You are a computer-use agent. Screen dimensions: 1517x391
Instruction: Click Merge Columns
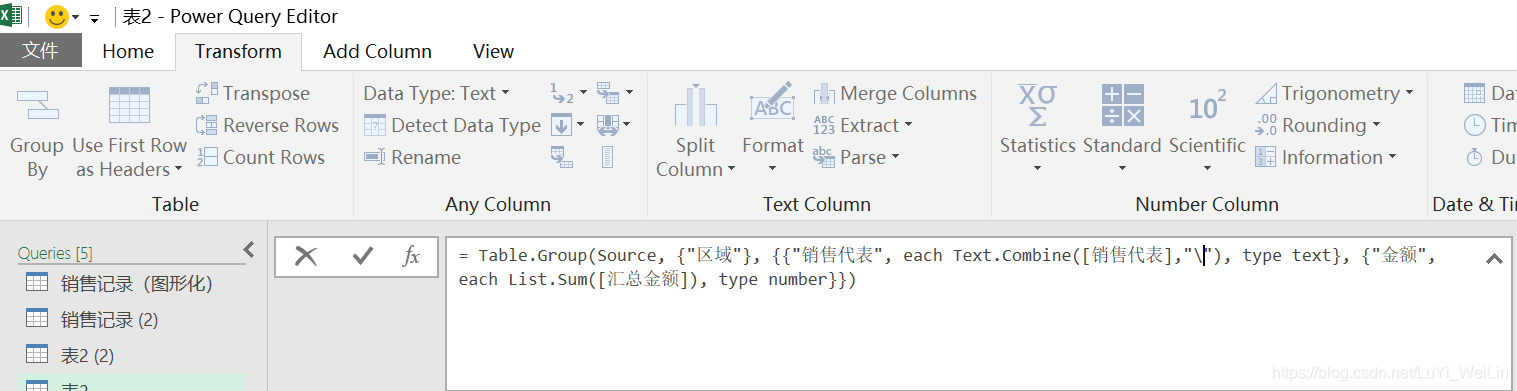point(895,93)
